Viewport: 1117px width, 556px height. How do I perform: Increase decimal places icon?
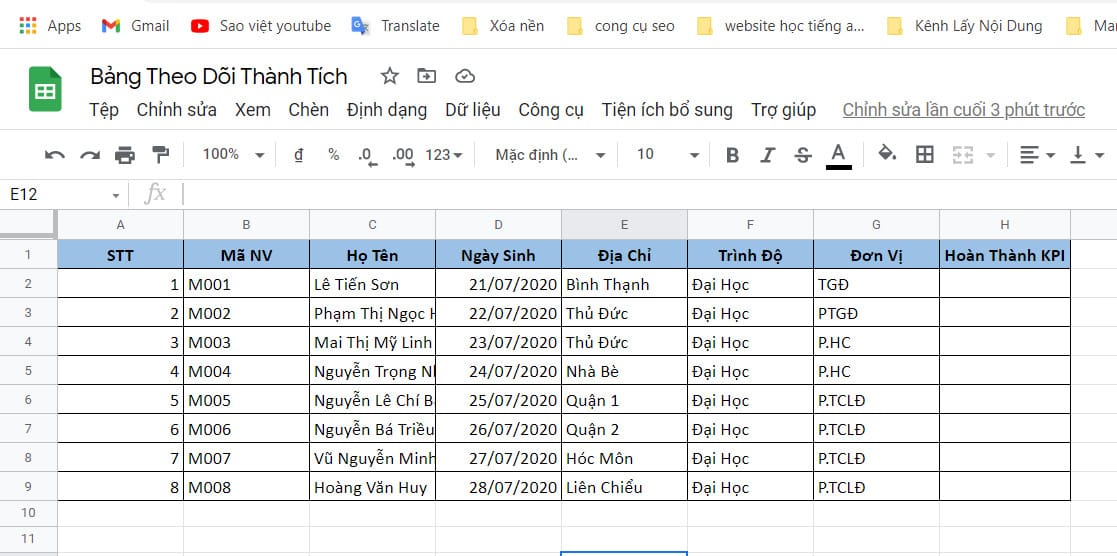404,156
